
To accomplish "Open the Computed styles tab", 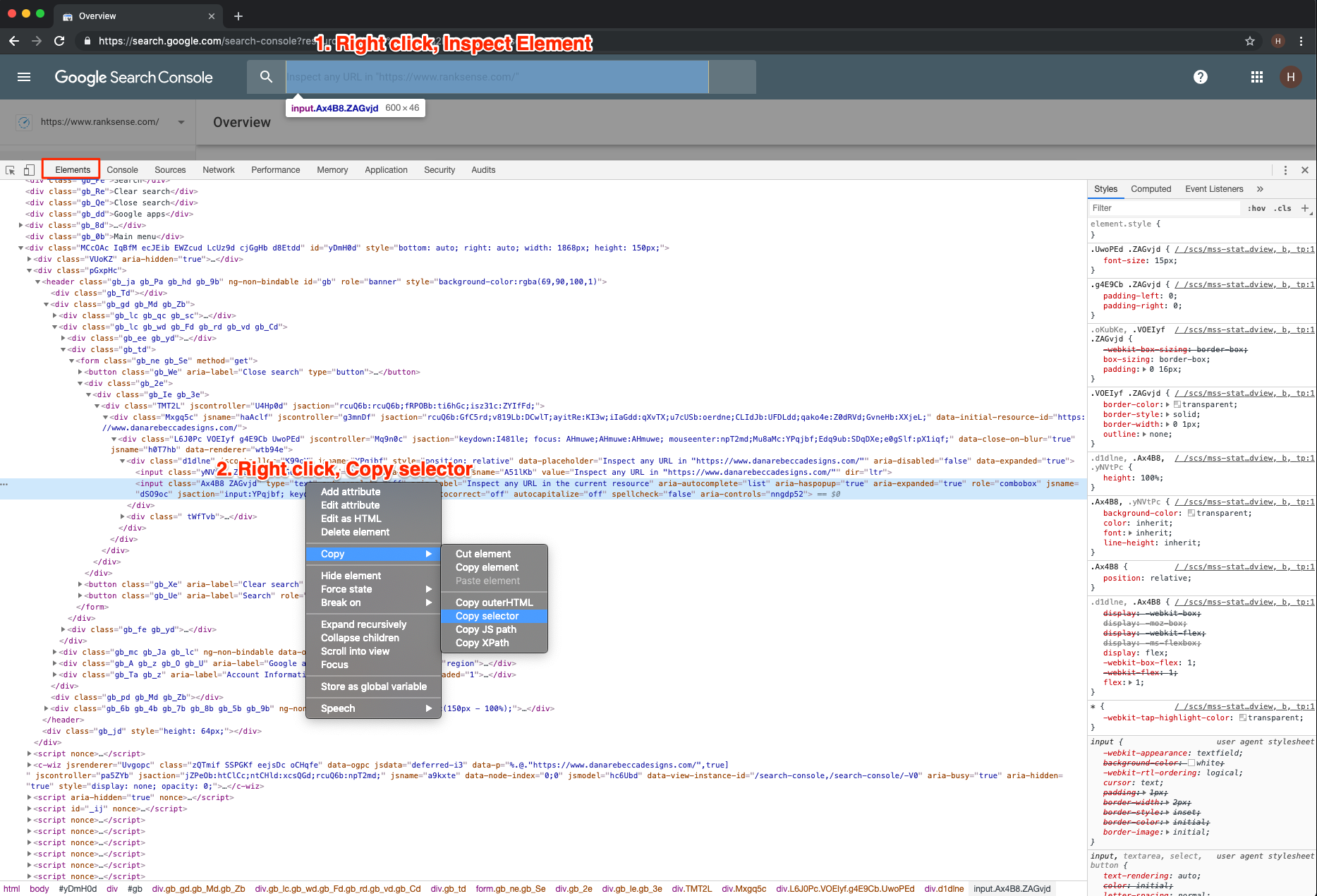I will (1151, 189).
